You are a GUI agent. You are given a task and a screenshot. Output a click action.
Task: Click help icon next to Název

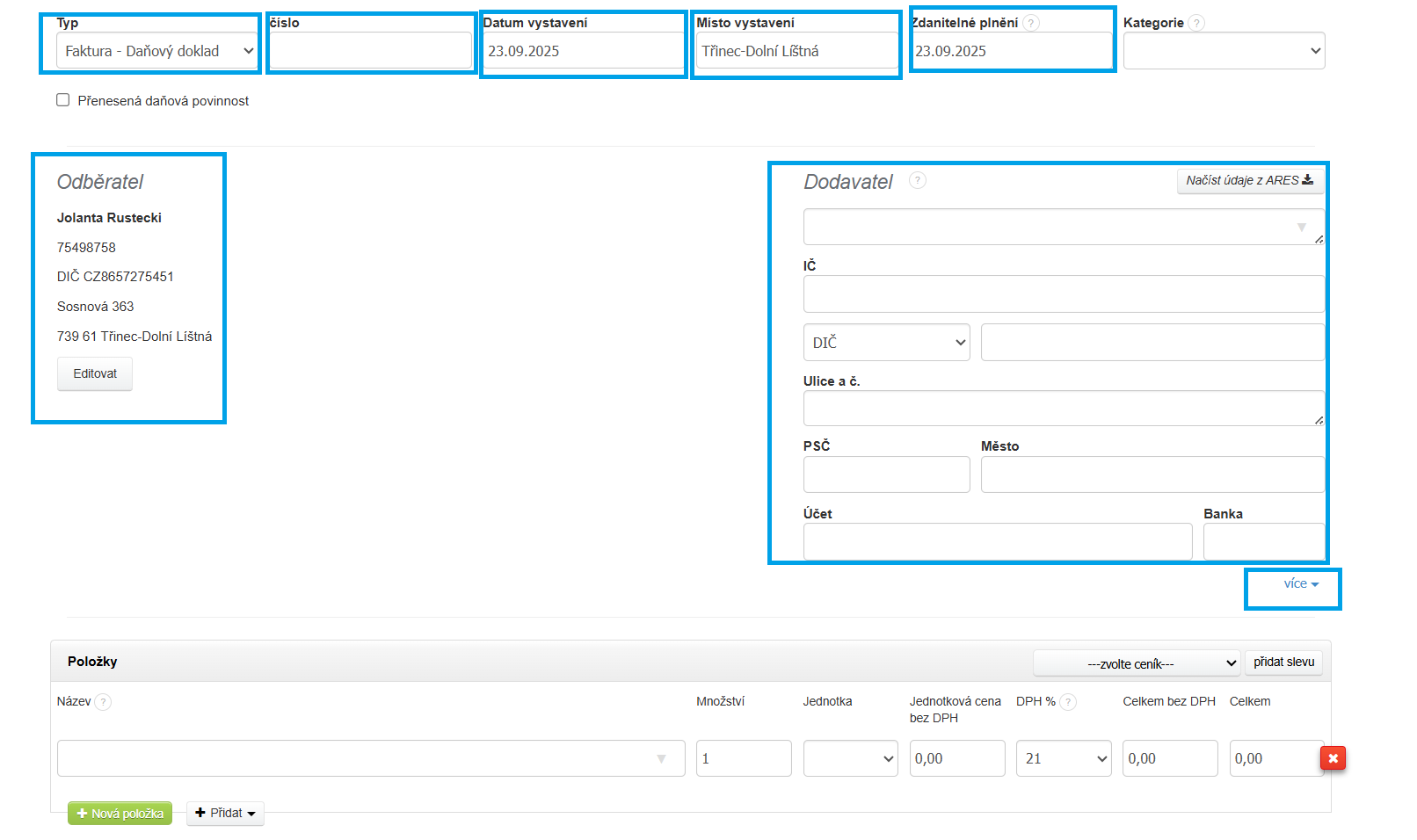[x=103, y=701]
